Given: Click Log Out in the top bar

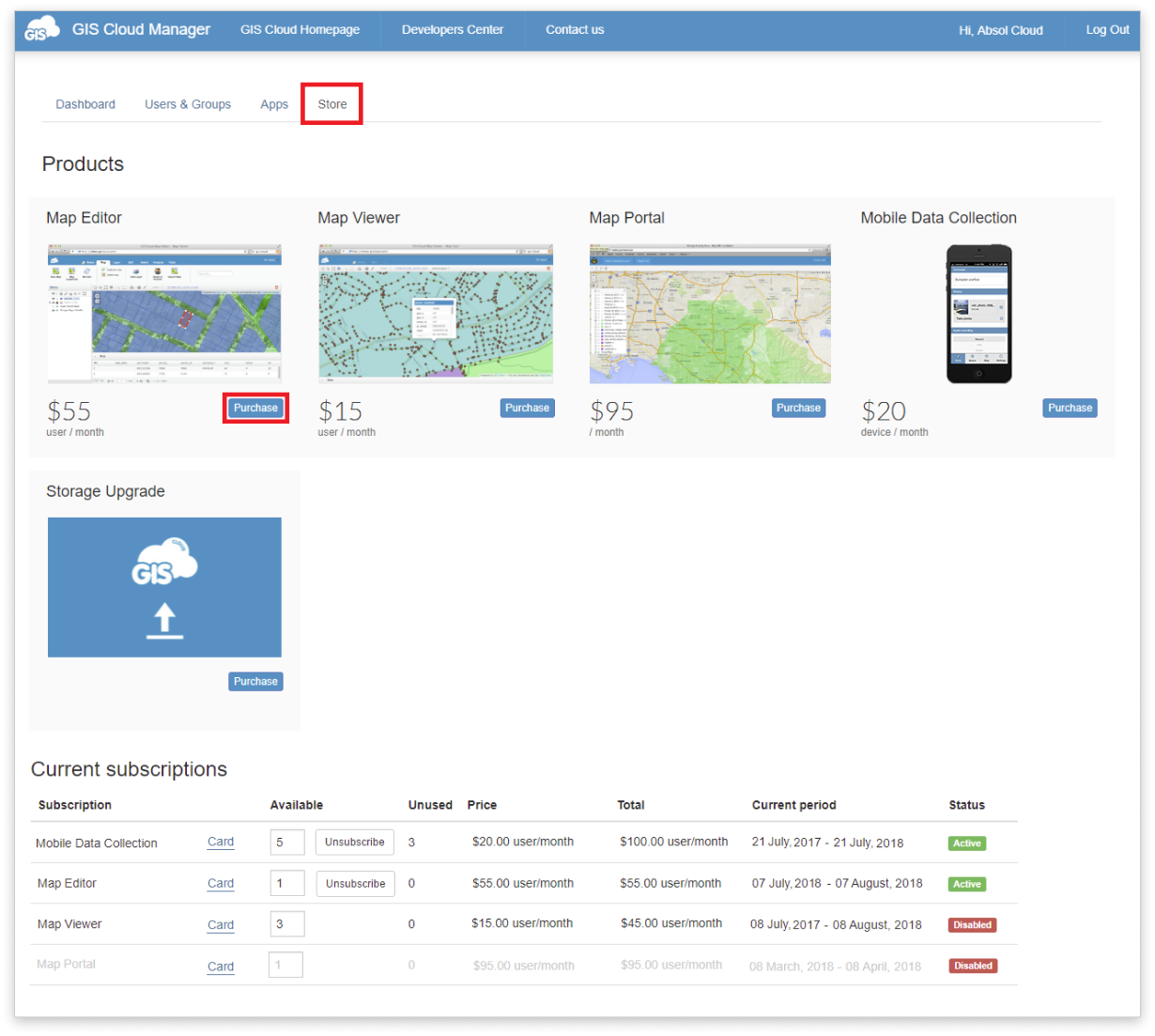Looking at the screenshot, I should (x=1107, y=29).
